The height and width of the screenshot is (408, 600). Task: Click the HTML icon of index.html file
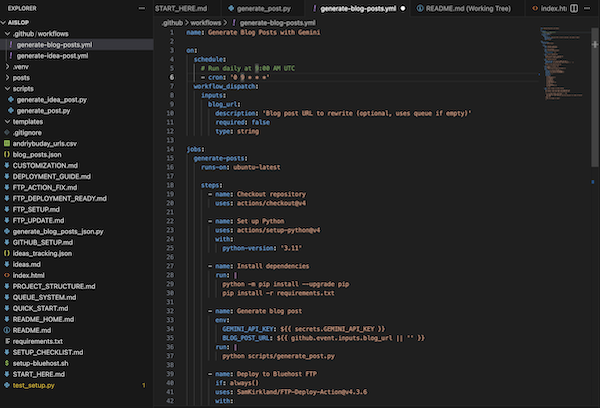tap(6, 275)
